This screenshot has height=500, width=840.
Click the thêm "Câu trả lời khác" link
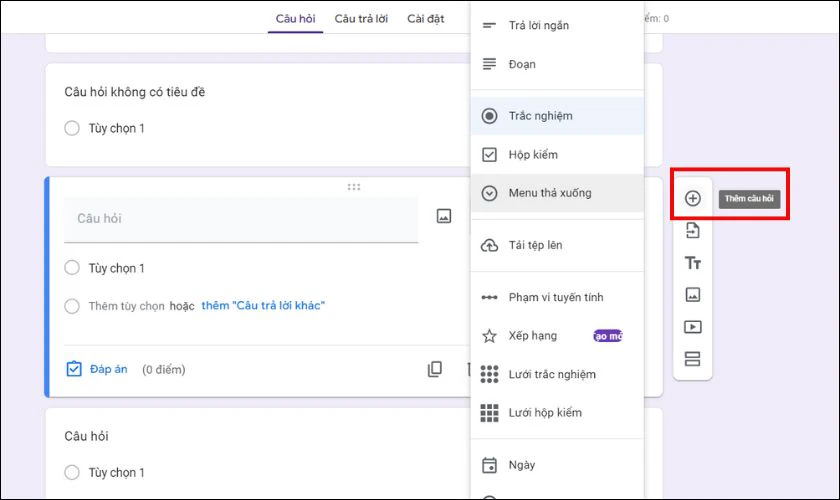(x=263, y=305)
